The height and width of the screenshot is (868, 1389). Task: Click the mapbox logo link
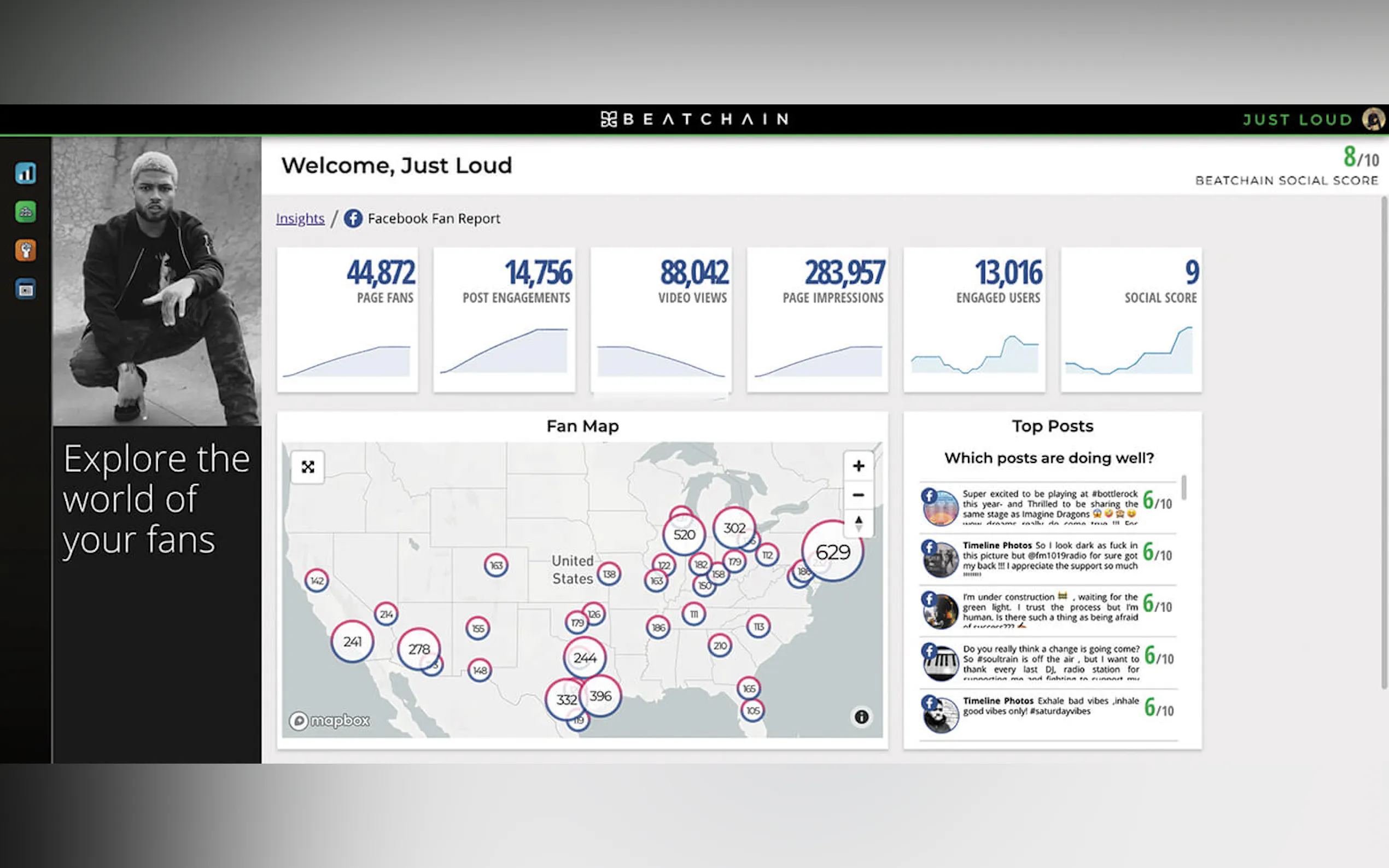(x=330, y=720)
